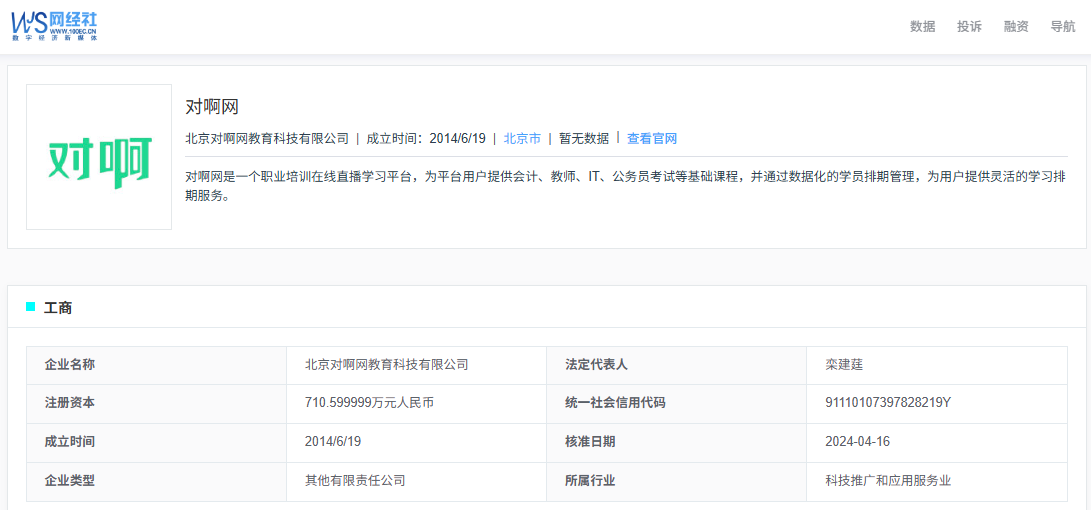This screenshot has width=1091, height=510.
Task: Open the 融资 menu
Action: pos(1016,27)
